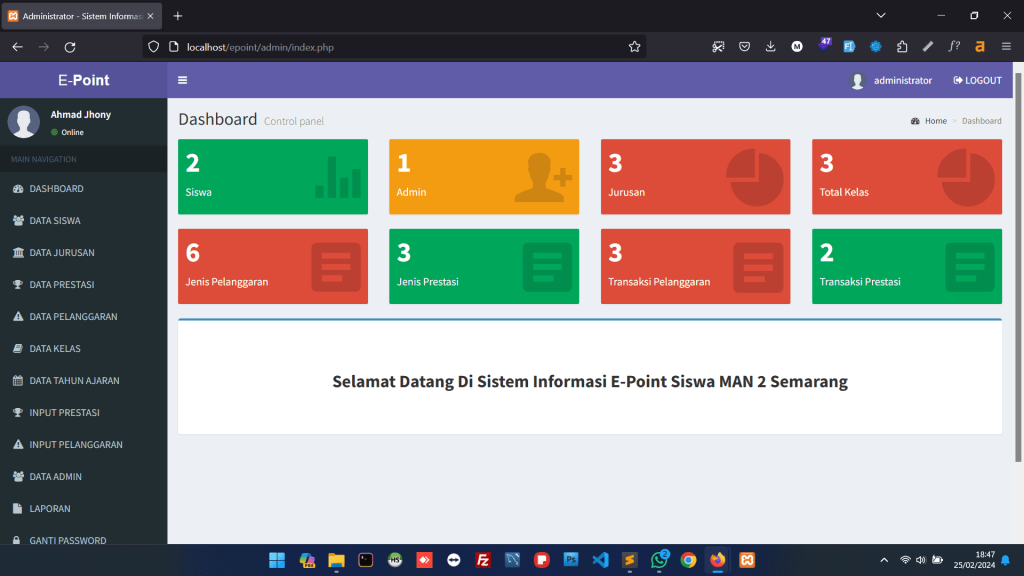Launch WhatsApp from the taskbar
The height and width of the screenshot is (576, 1024).
pyautogui.click(x=659, y=560)
